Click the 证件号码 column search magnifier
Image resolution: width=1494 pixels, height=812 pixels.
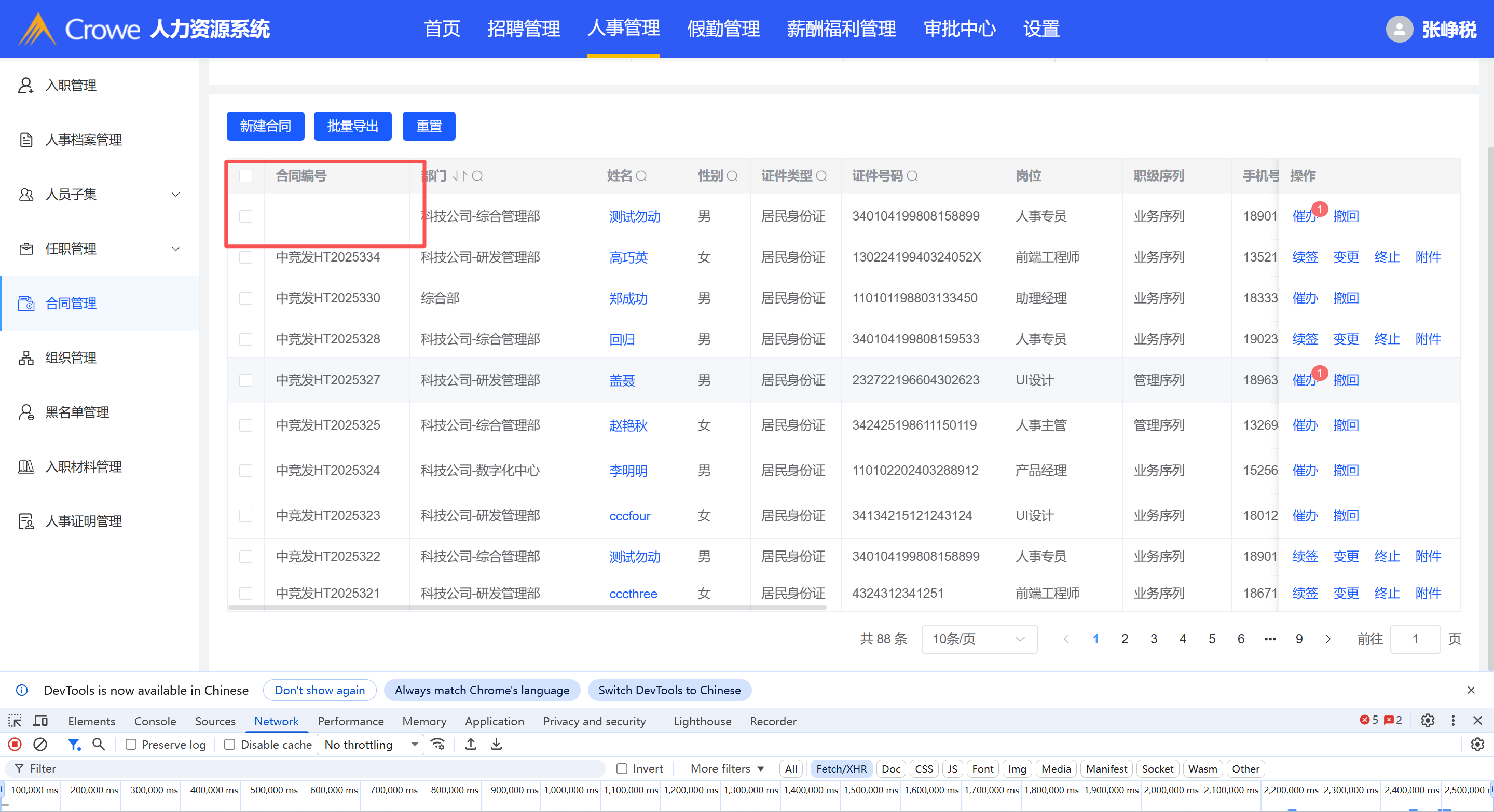point(912,176)
